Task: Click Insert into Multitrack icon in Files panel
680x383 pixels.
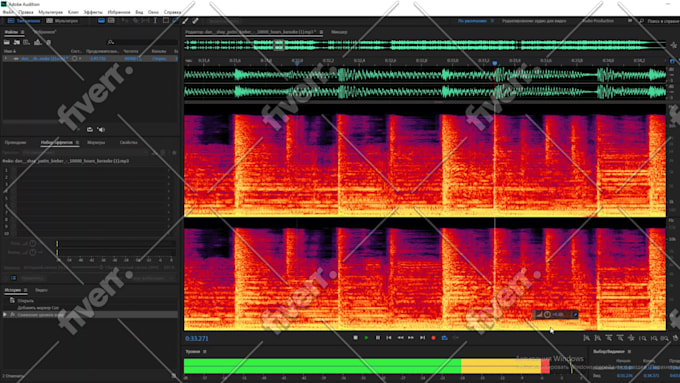Action: [37, 42]
